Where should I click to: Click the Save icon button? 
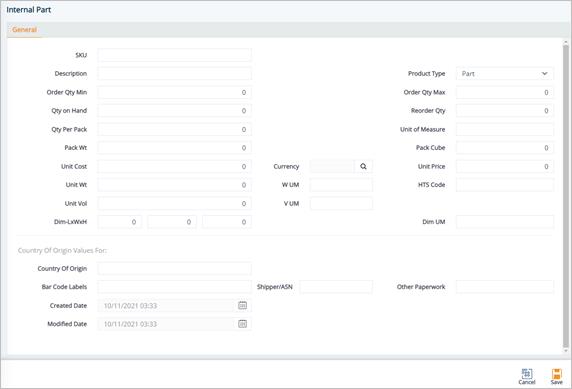click(556, 377)
